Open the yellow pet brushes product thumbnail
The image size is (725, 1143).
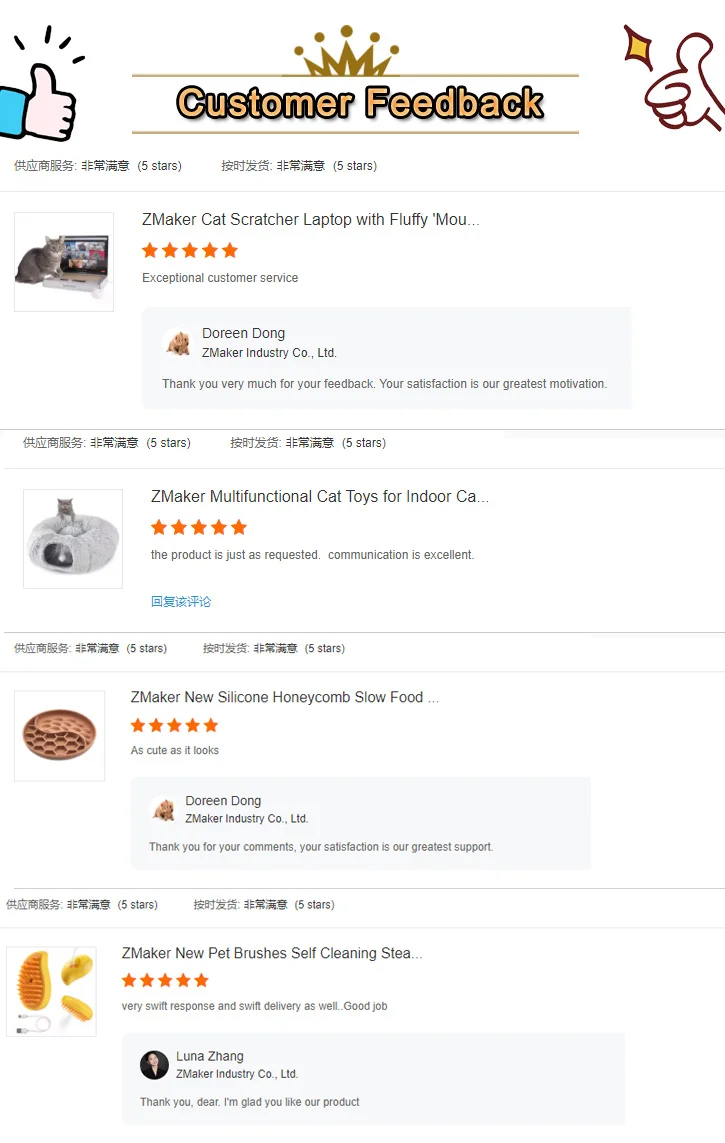[x=51, y=991]
